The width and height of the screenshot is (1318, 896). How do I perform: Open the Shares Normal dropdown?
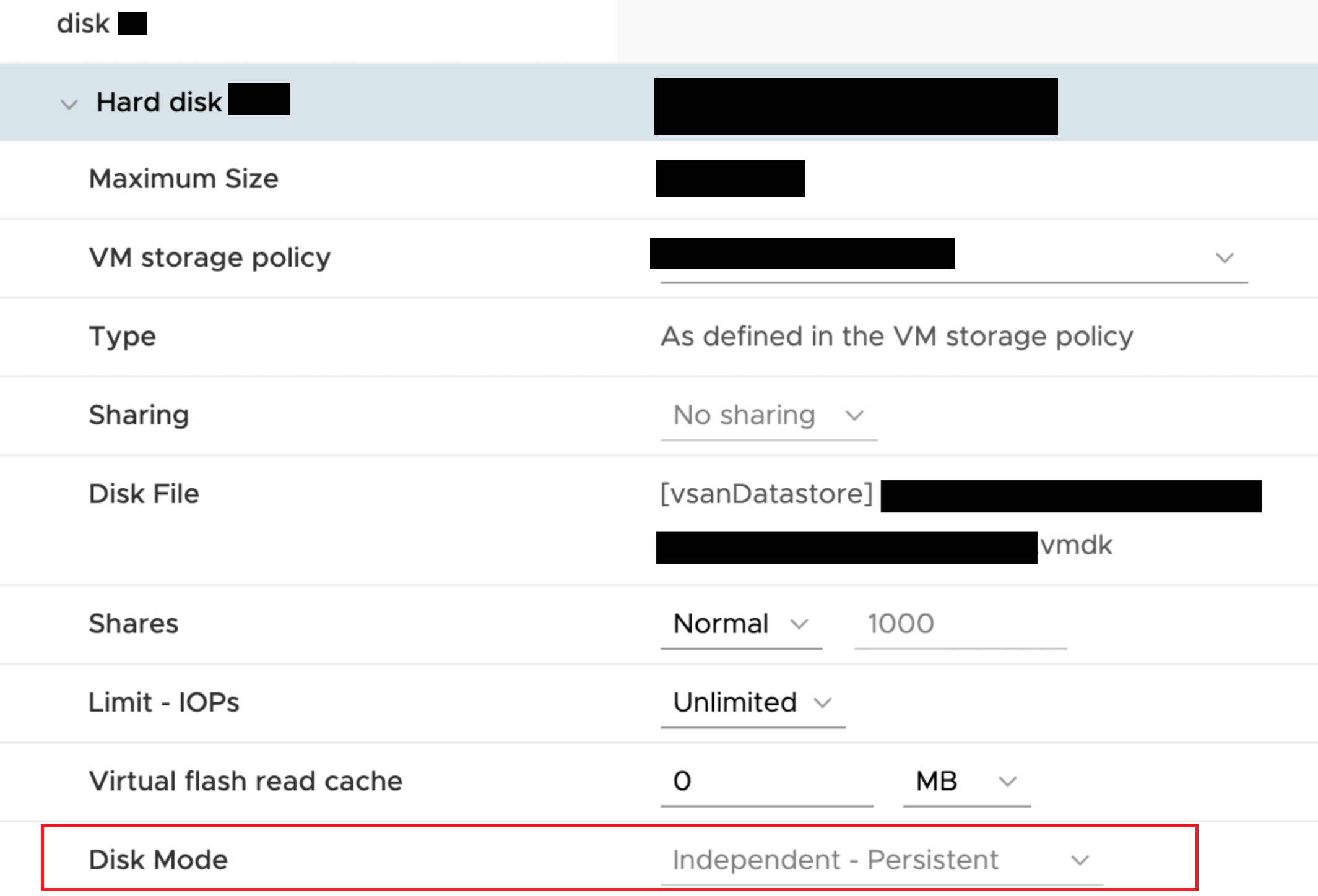coord(741,624)
